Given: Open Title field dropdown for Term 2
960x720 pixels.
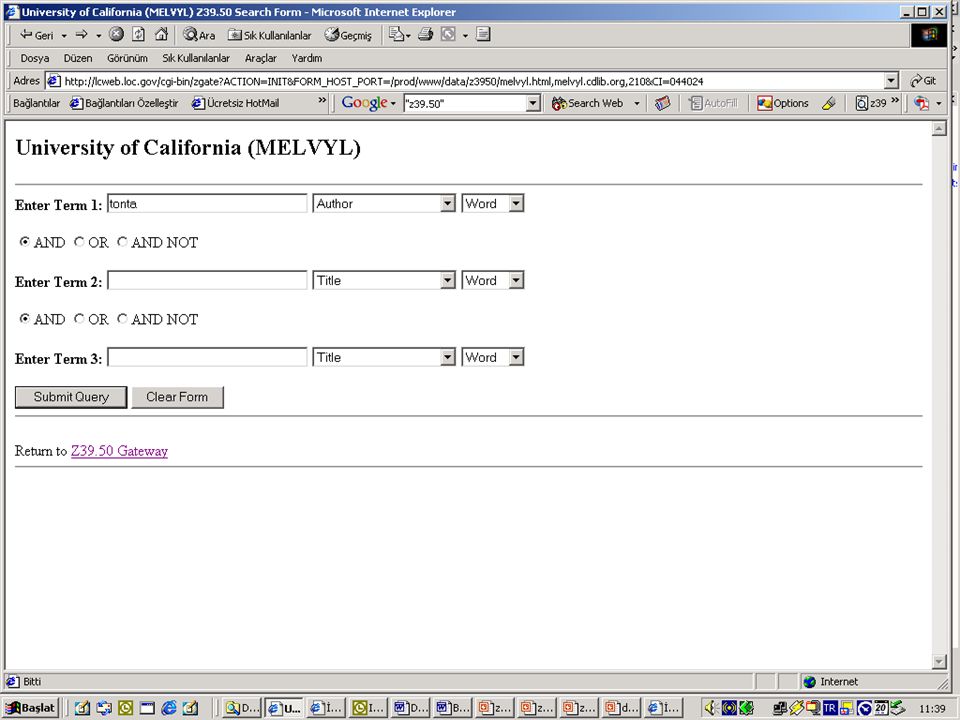Looking at the screenshot, I should 384,280.
